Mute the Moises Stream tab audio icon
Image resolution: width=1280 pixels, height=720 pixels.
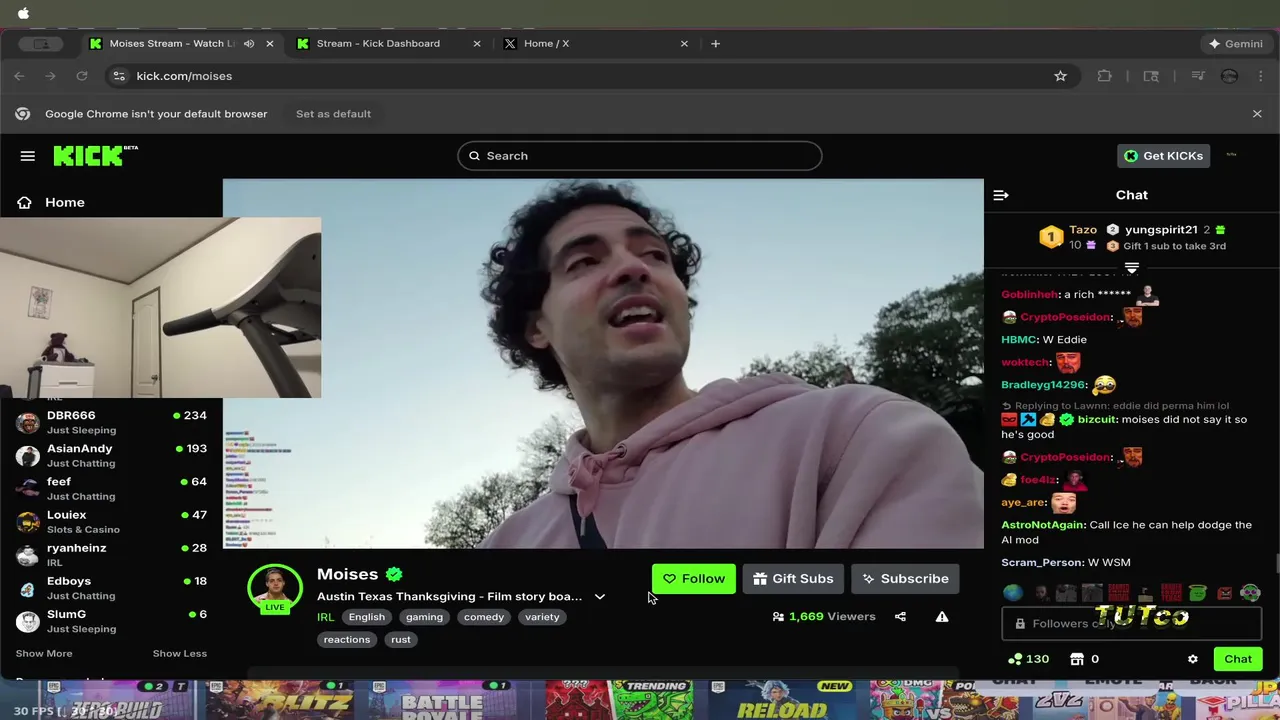[x=249, y=43]
